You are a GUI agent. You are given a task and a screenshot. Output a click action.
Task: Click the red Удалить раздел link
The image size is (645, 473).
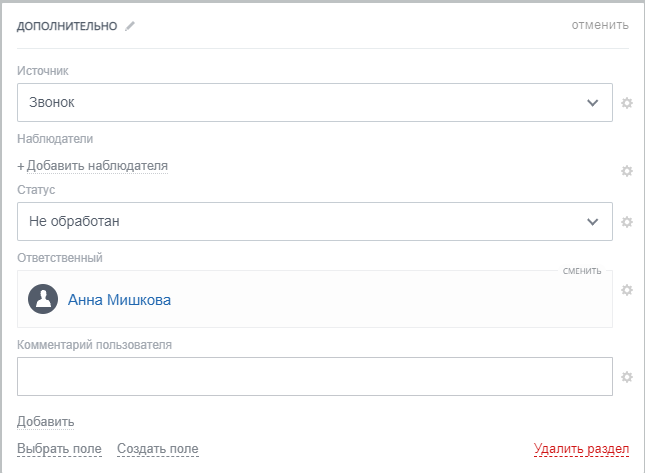click(x=581, y=449)
